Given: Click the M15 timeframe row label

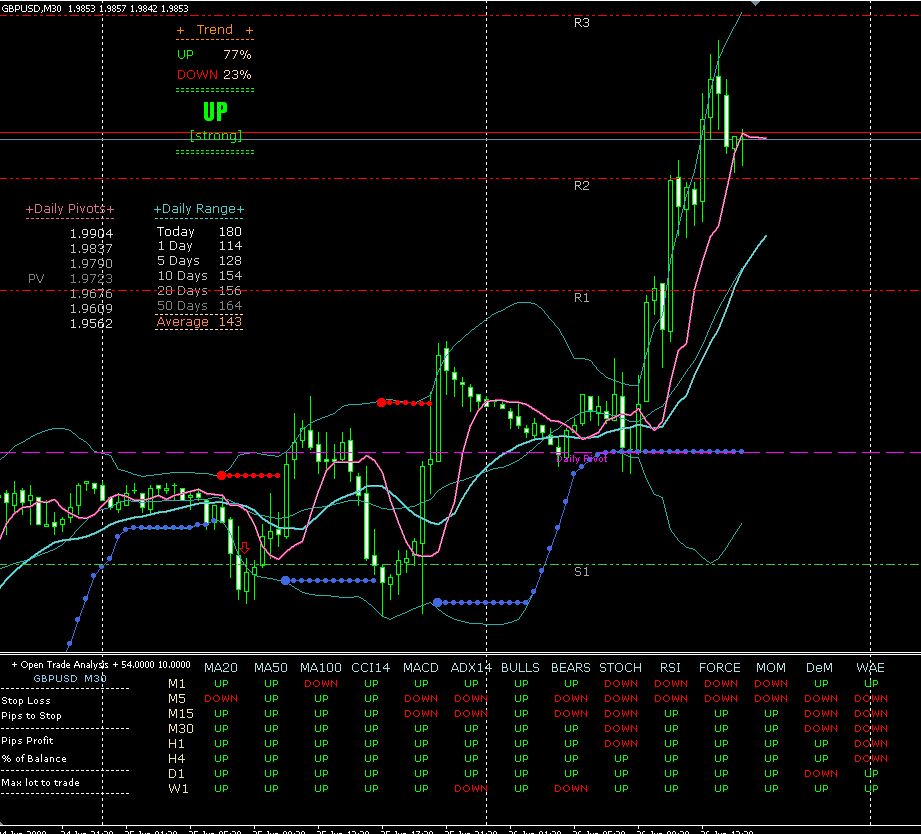Looking at the screenshot, I should (x=181, y=714).
